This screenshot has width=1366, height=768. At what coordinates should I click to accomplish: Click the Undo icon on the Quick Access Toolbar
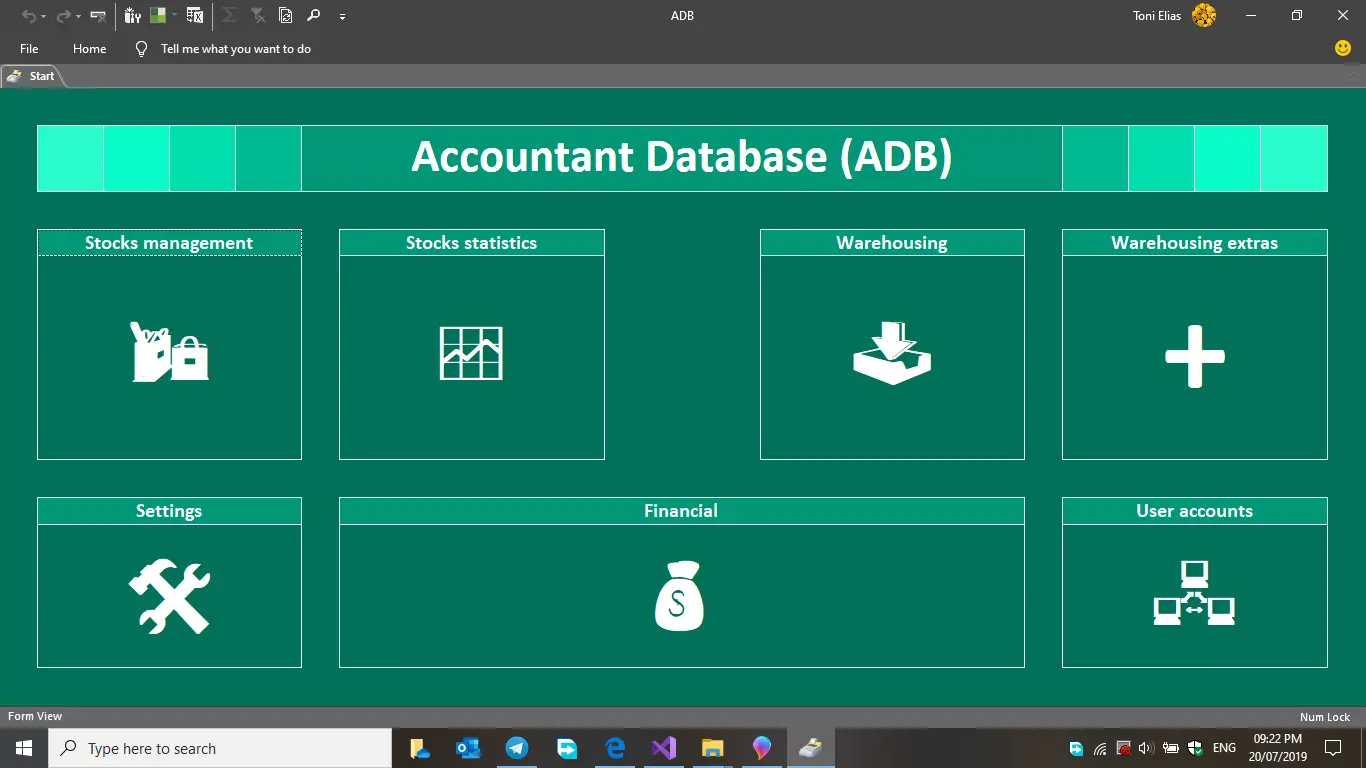point(29,15)
